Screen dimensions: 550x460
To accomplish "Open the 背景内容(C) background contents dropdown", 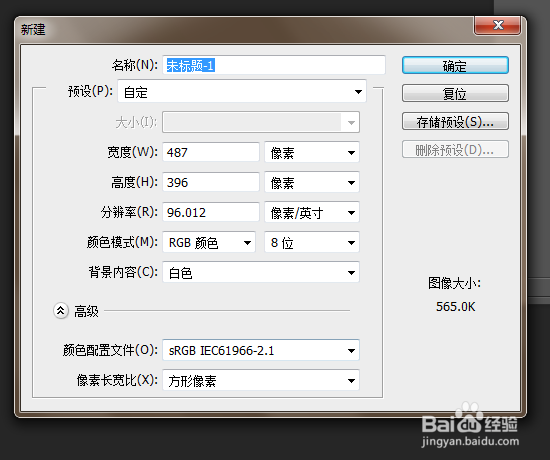I will (x=261, y=272).
